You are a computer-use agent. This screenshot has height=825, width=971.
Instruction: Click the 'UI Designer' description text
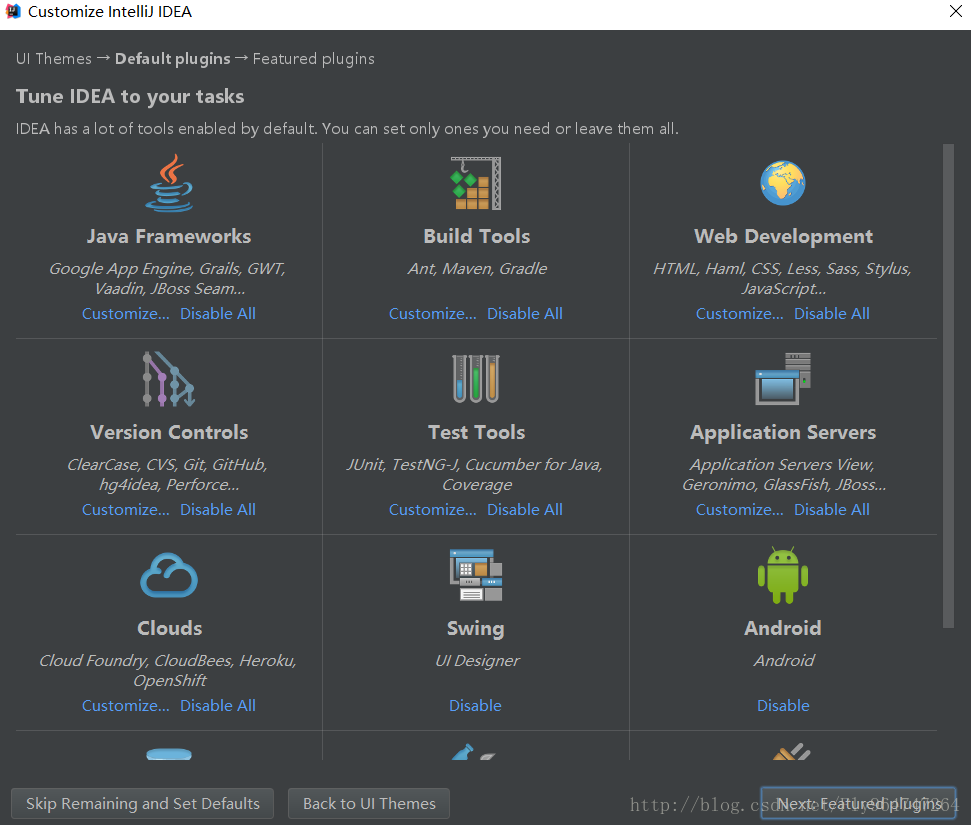(x=477, y=660)
